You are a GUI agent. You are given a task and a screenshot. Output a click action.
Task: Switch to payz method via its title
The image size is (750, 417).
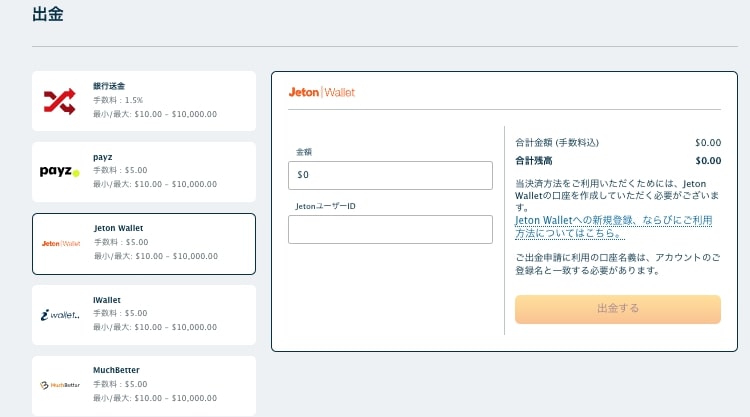(103, 157)
